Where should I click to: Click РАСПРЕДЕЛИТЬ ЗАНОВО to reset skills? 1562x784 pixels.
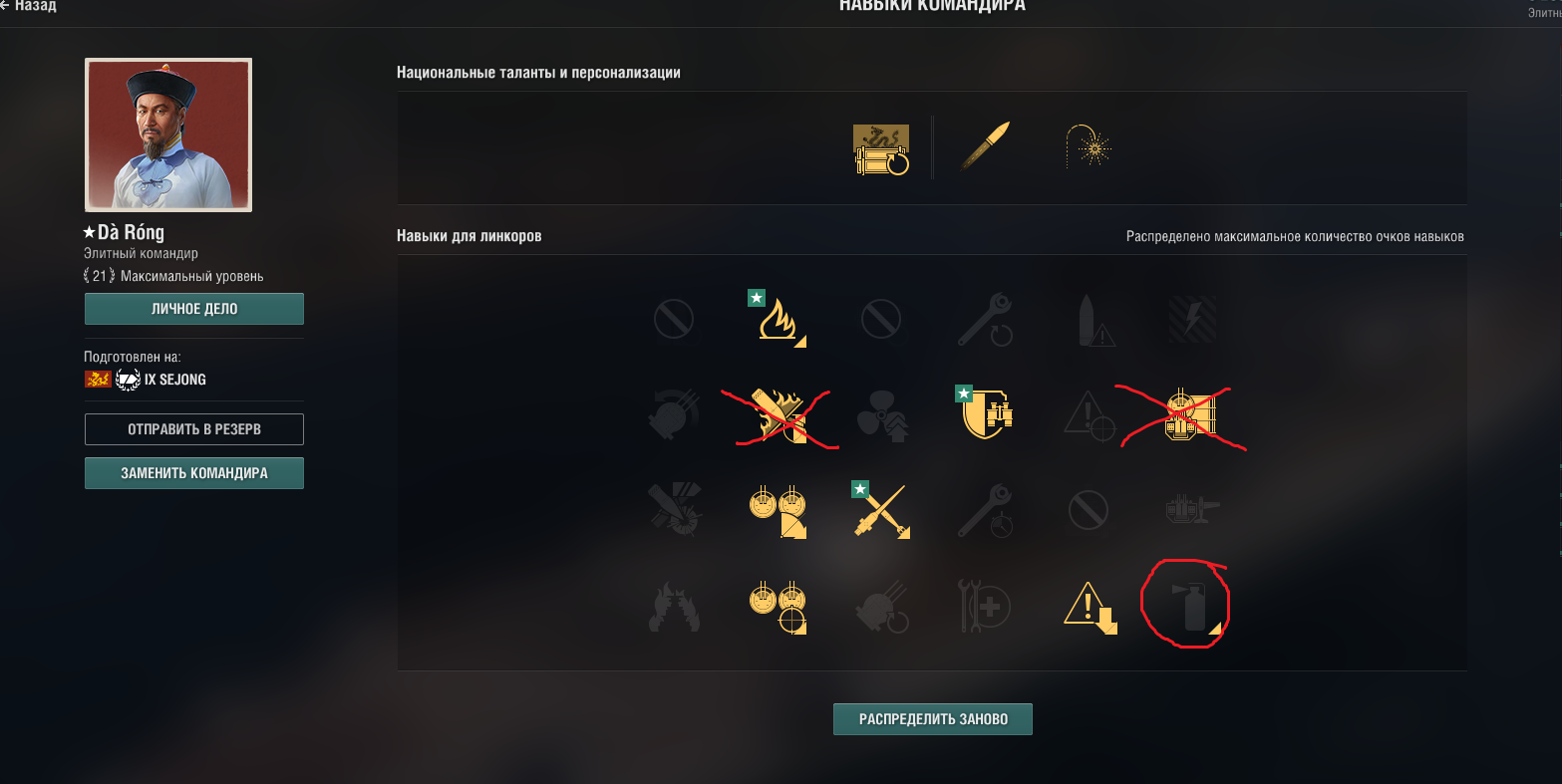tap(933, 719)
